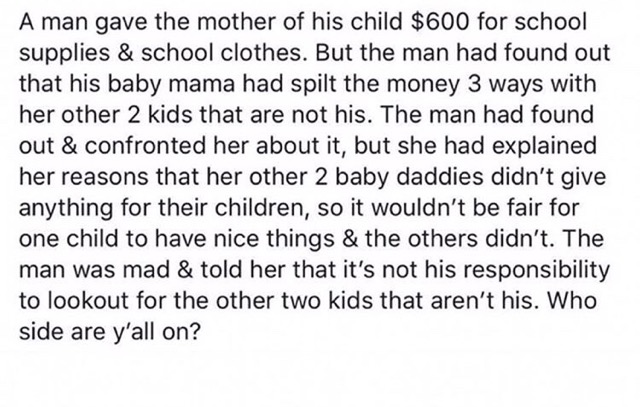Click the word 'confronted'
640x407 pixels.
point(145,146)
